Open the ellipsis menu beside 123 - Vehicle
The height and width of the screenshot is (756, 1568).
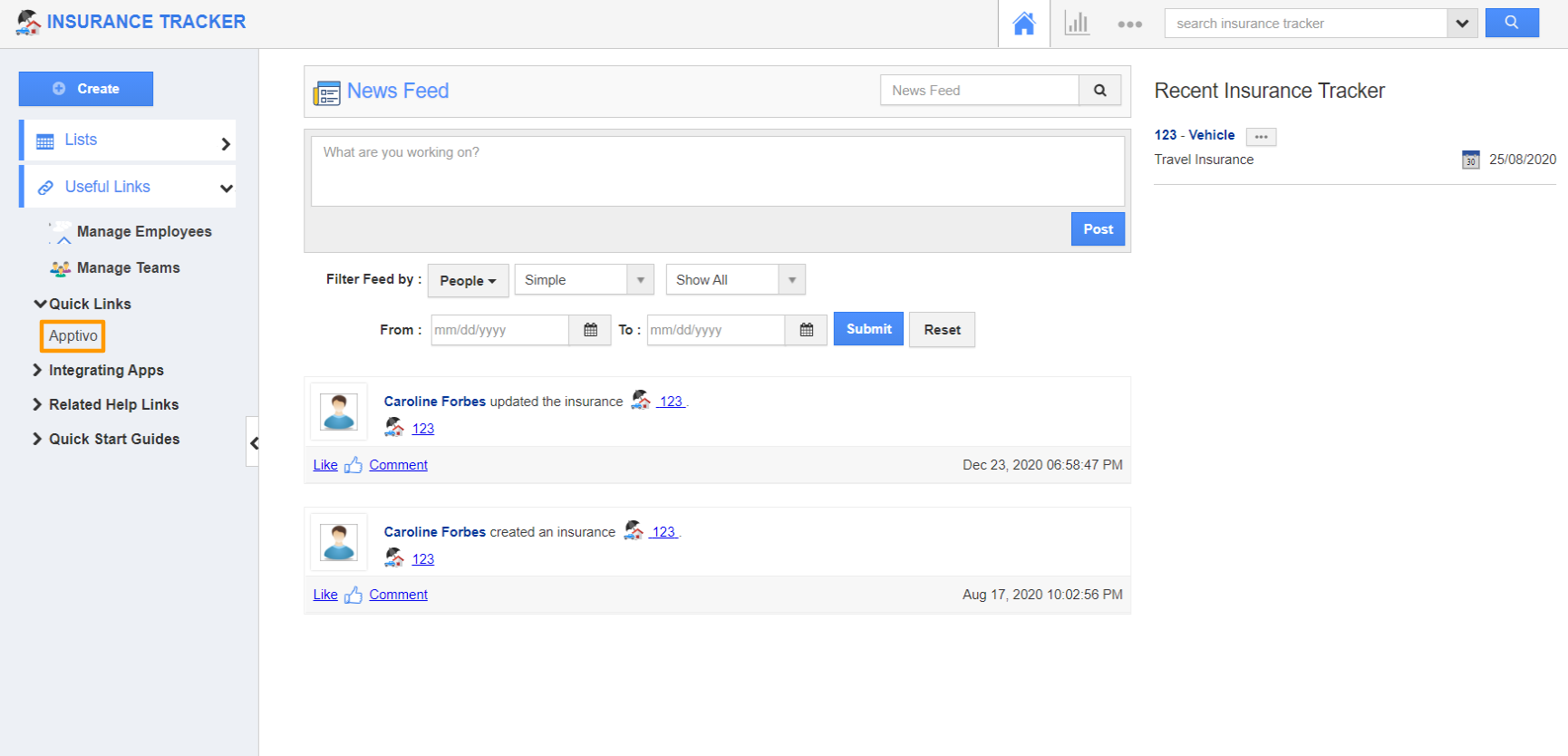(x=1261, y=137)
